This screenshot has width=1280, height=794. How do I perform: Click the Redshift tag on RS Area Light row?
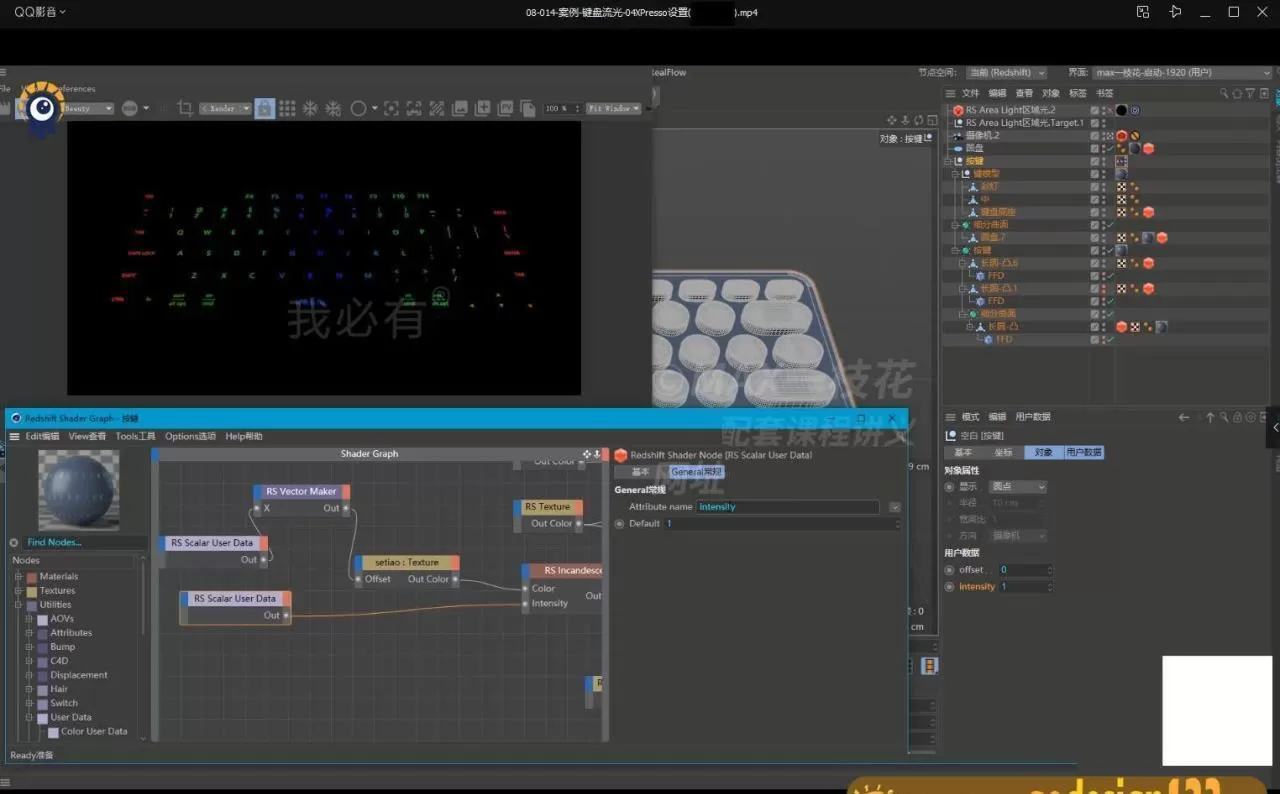[x=1121, y=110]
